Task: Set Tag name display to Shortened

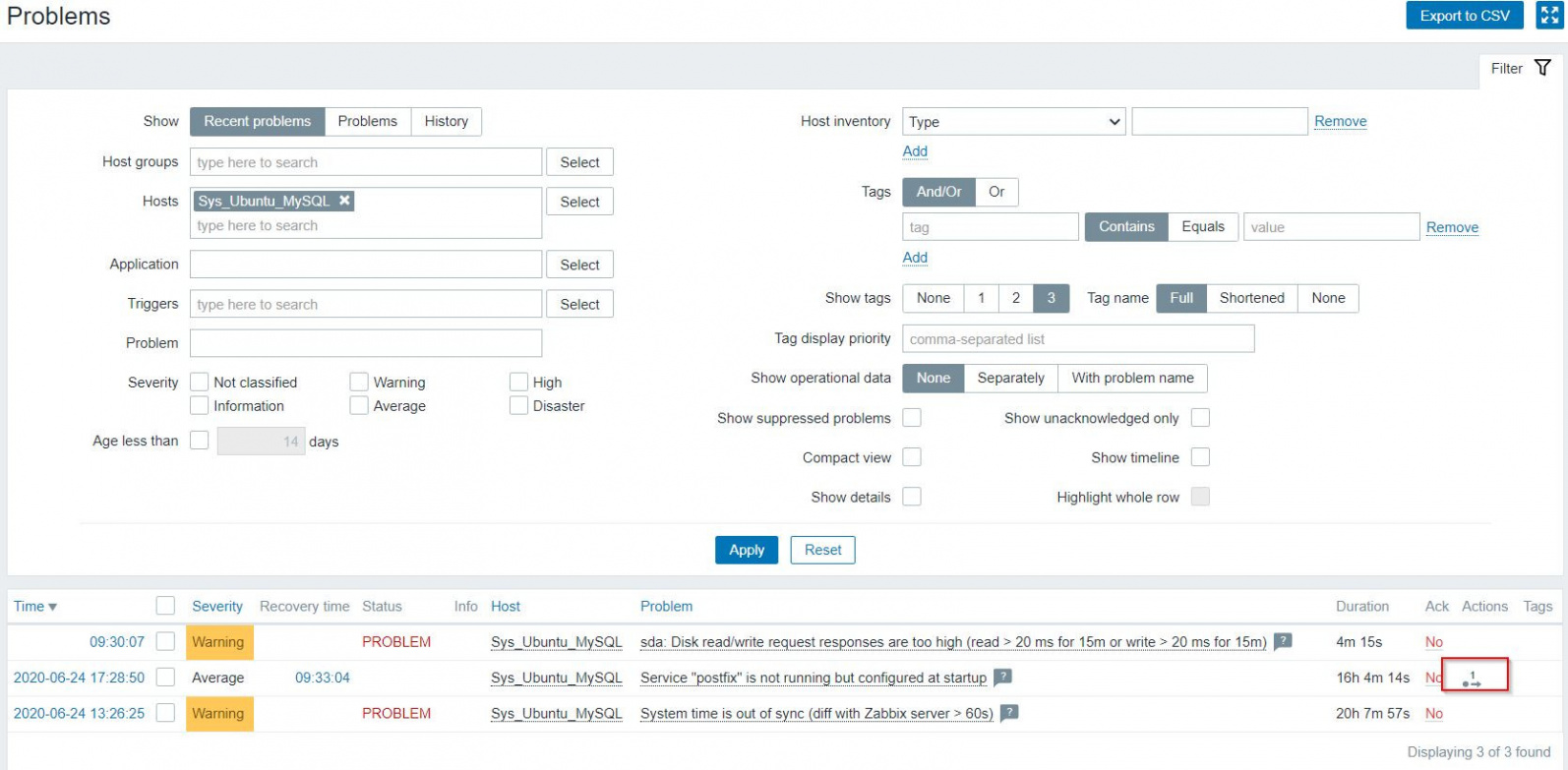Action: [1252, 298]
